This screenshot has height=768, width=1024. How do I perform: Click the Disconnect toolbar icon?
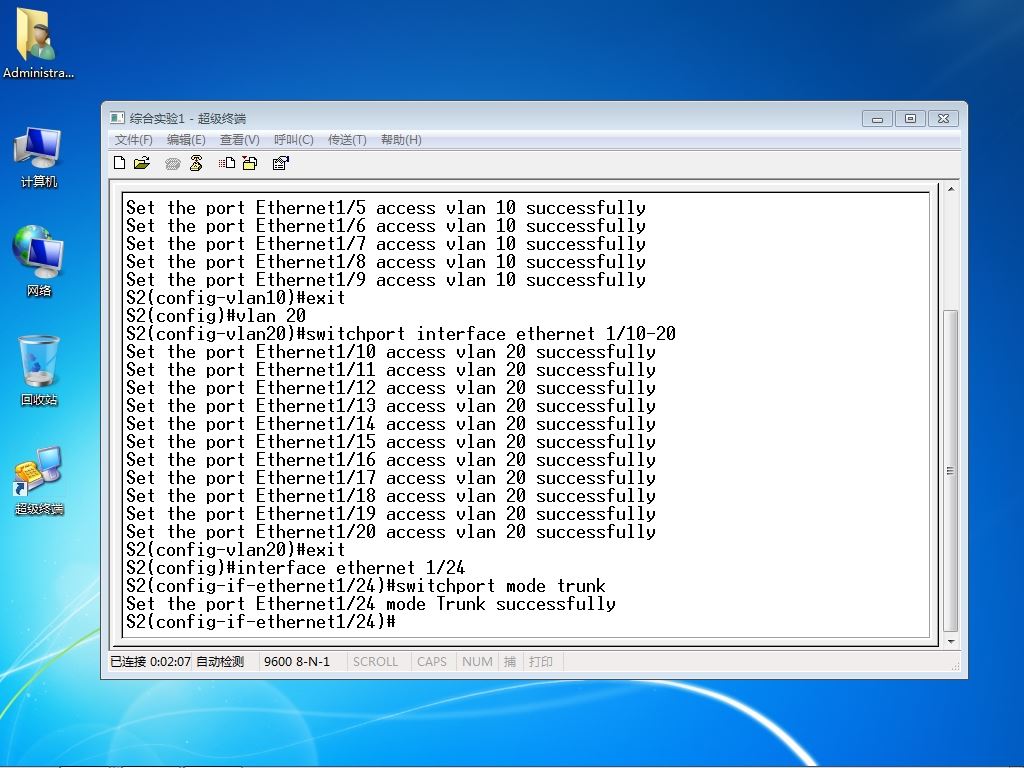point(196,163)
